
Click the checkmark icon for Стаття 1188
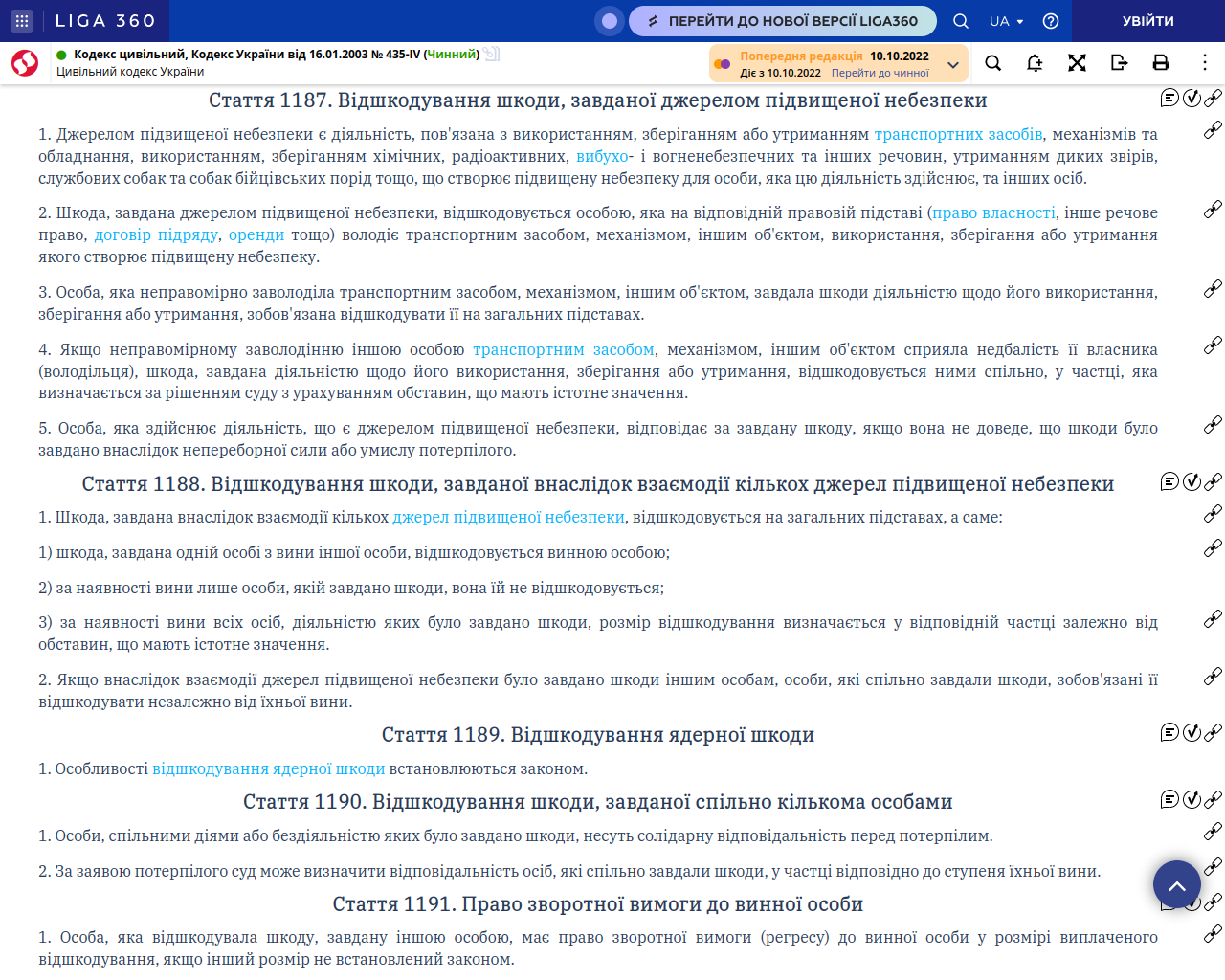point(1192,481)
